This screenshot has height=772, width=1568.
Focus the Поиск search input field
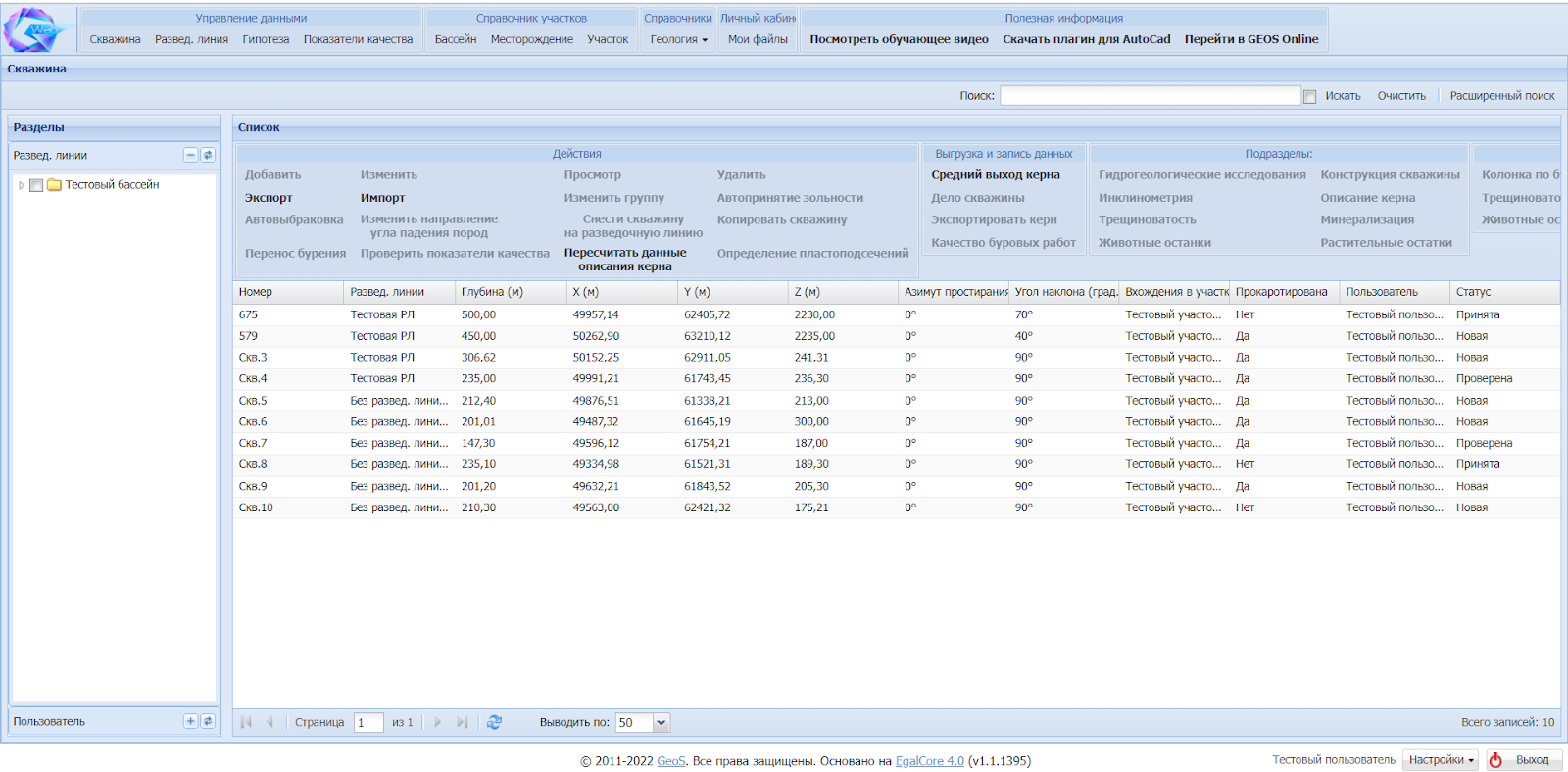pos(1151,96)
